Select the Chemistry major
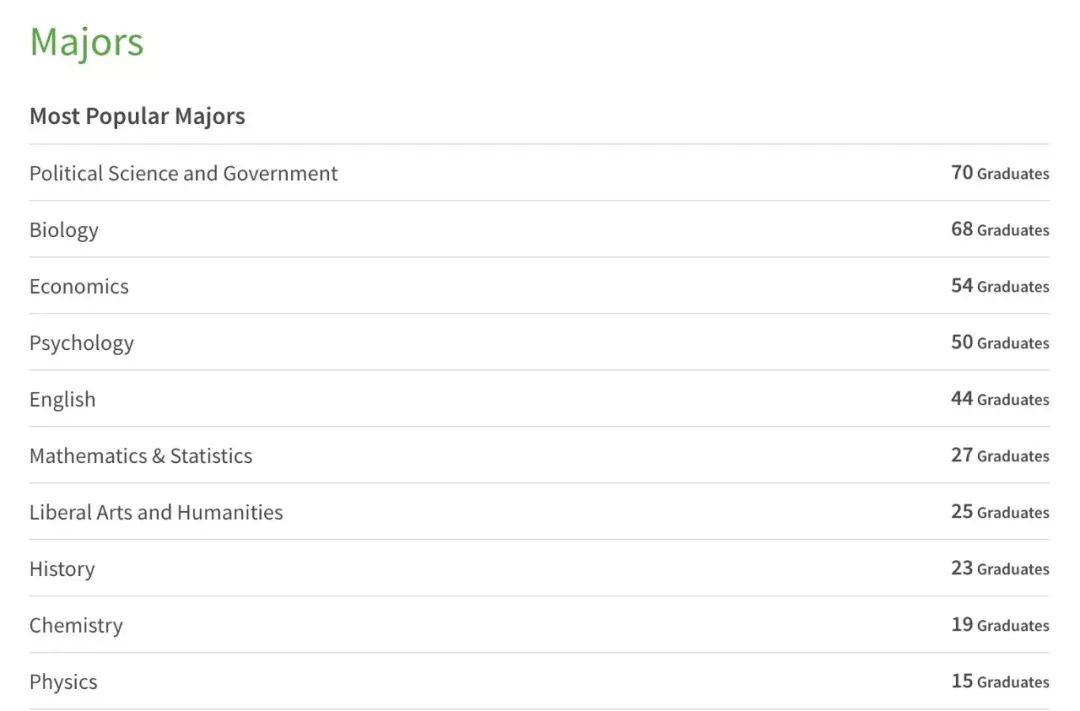Viewport: 1080px width, 711px height. (76, 625)
